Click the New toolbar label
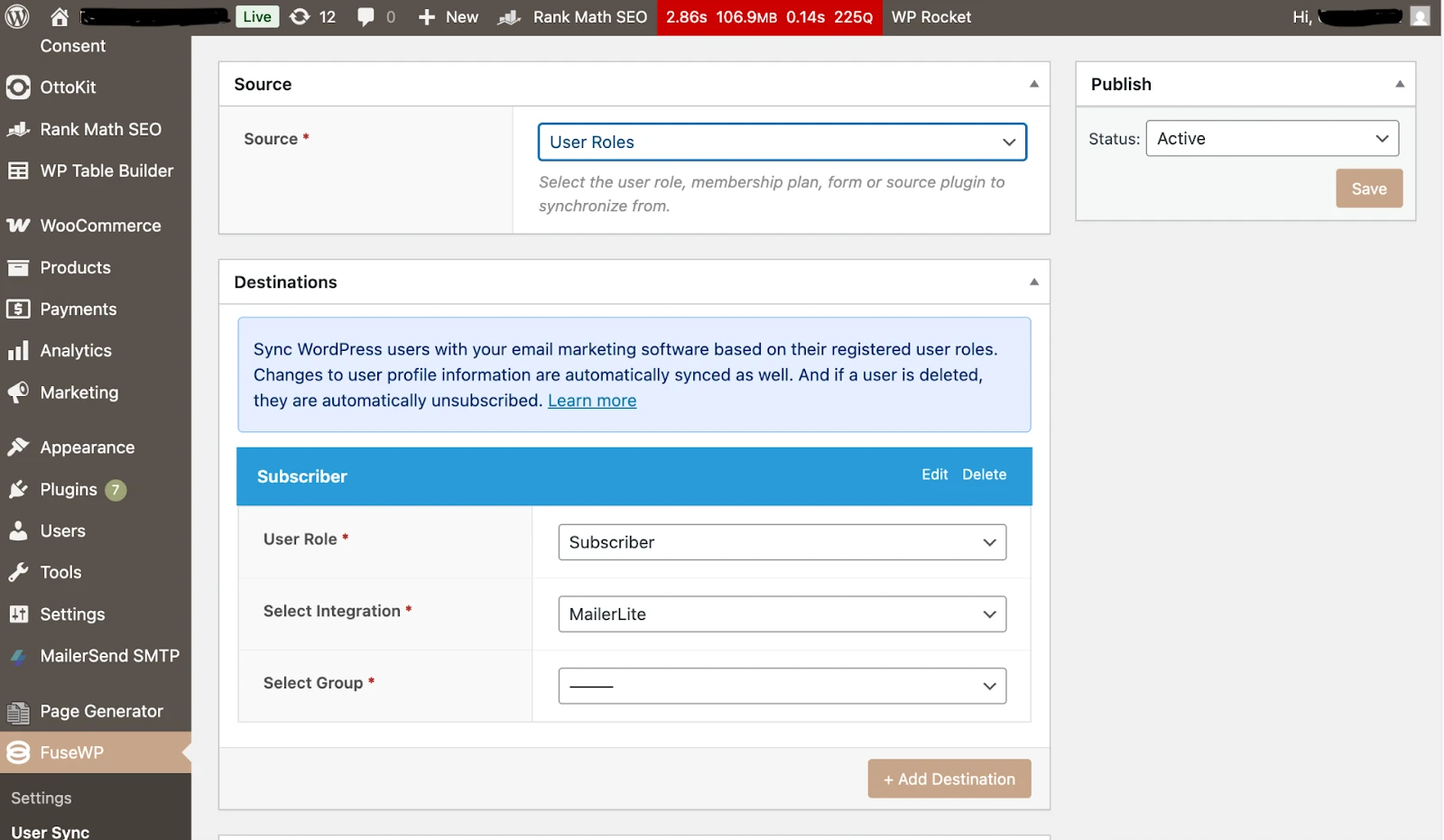Image resolution: width=1444 pixels, height=840 pixels. [462, 17]
